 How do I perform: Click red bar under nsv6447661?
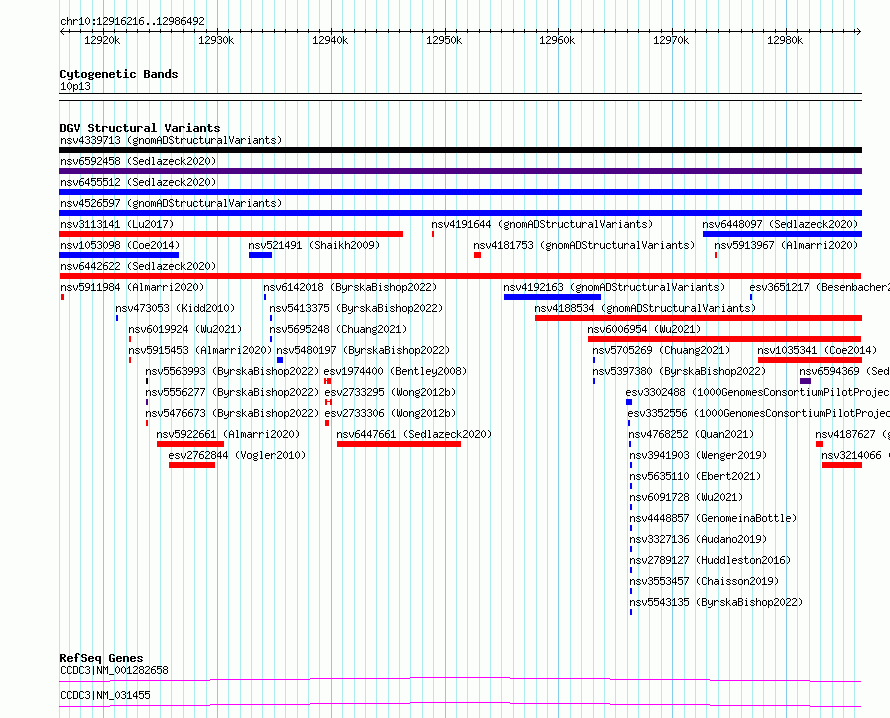[x=399, y=444]
